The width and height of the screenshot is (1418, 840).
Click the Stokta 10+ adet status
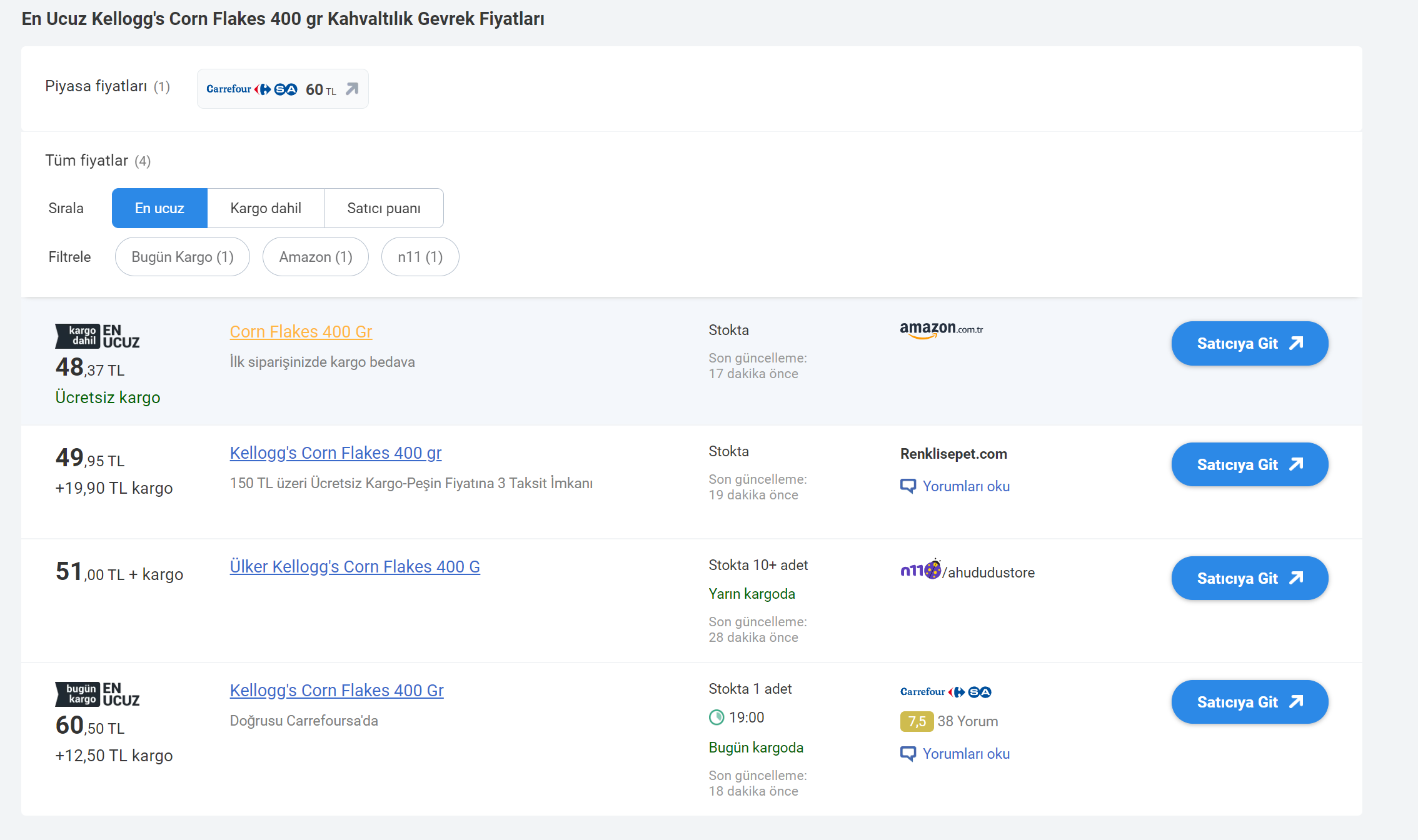point(758,565)
